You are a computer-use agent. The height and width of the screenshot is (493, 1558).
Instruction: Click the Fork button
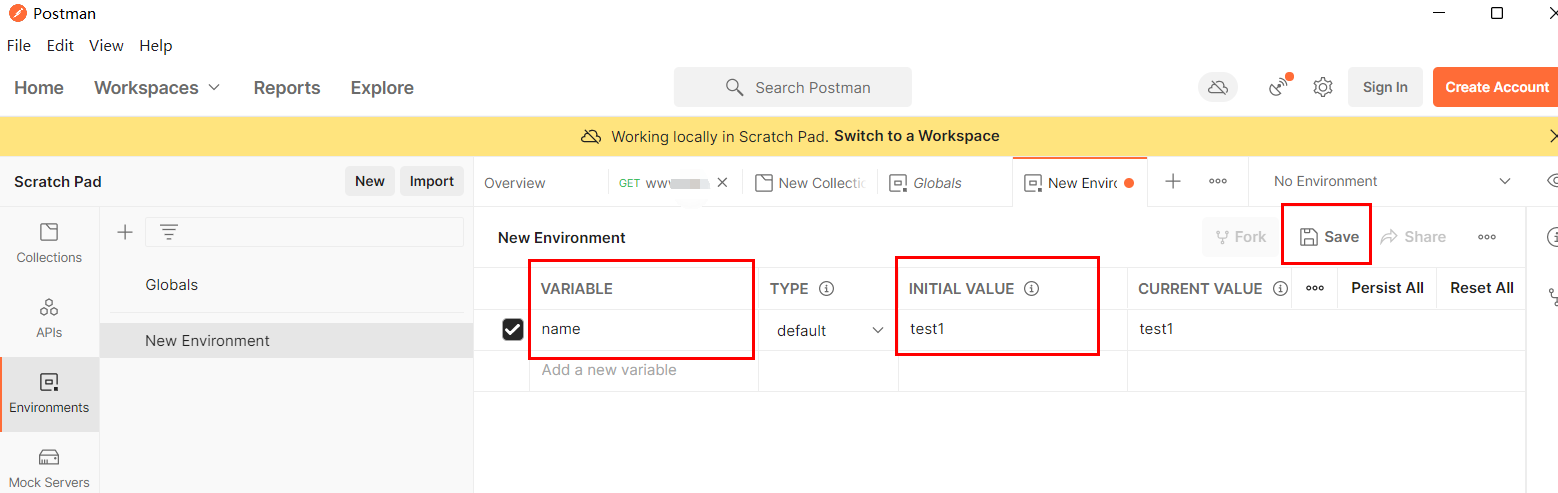point(1240,237)
